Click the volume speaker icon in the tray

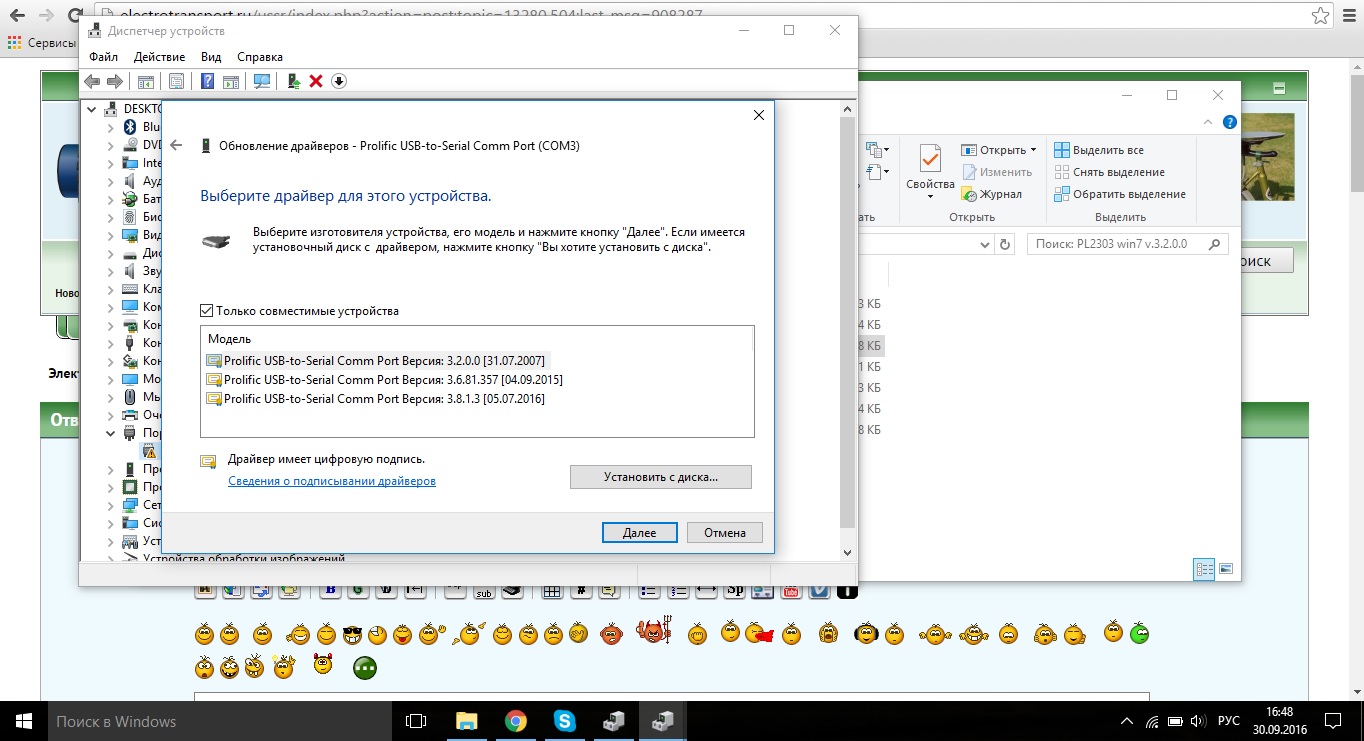coord(1198,721)
